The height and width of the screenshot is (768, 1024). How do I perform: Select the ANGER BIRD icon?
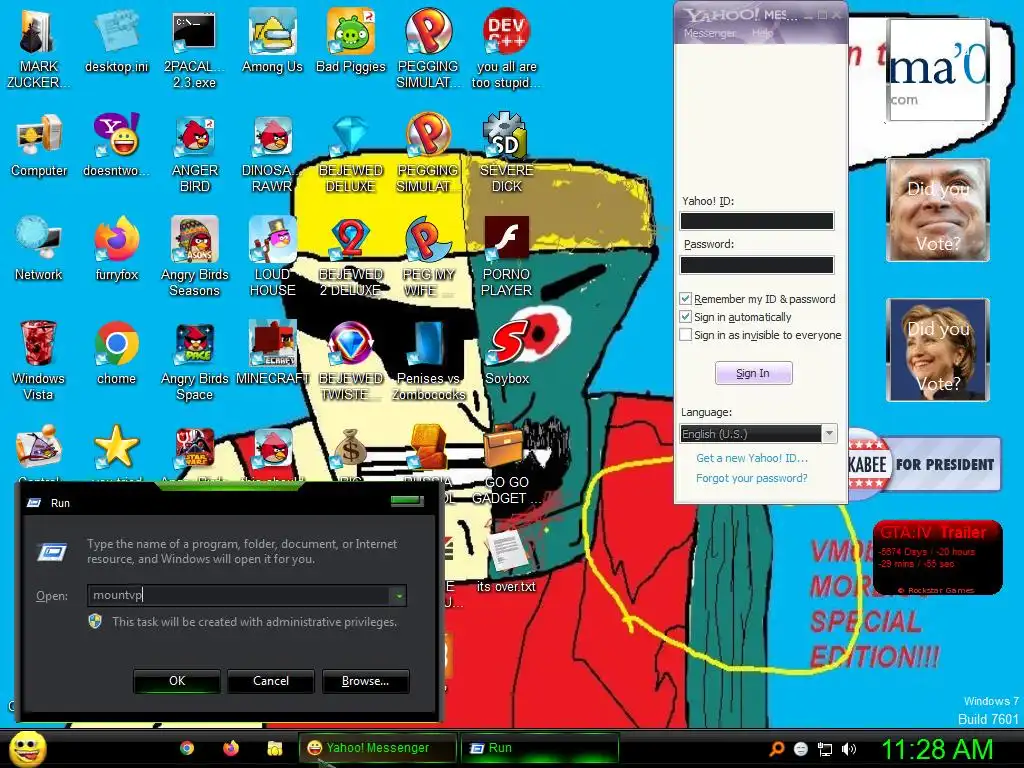pyautogui.click(x=195, y=153)
